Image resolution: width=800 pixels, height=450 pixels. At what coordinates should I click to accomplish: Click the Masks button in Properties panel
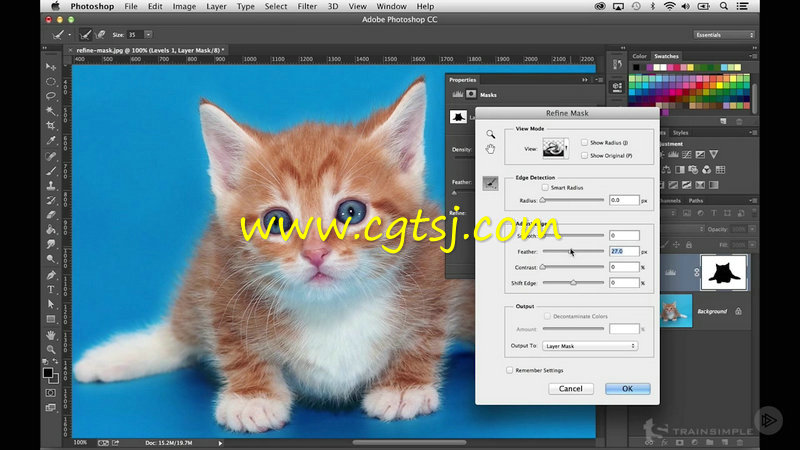(x=471, y=94)
